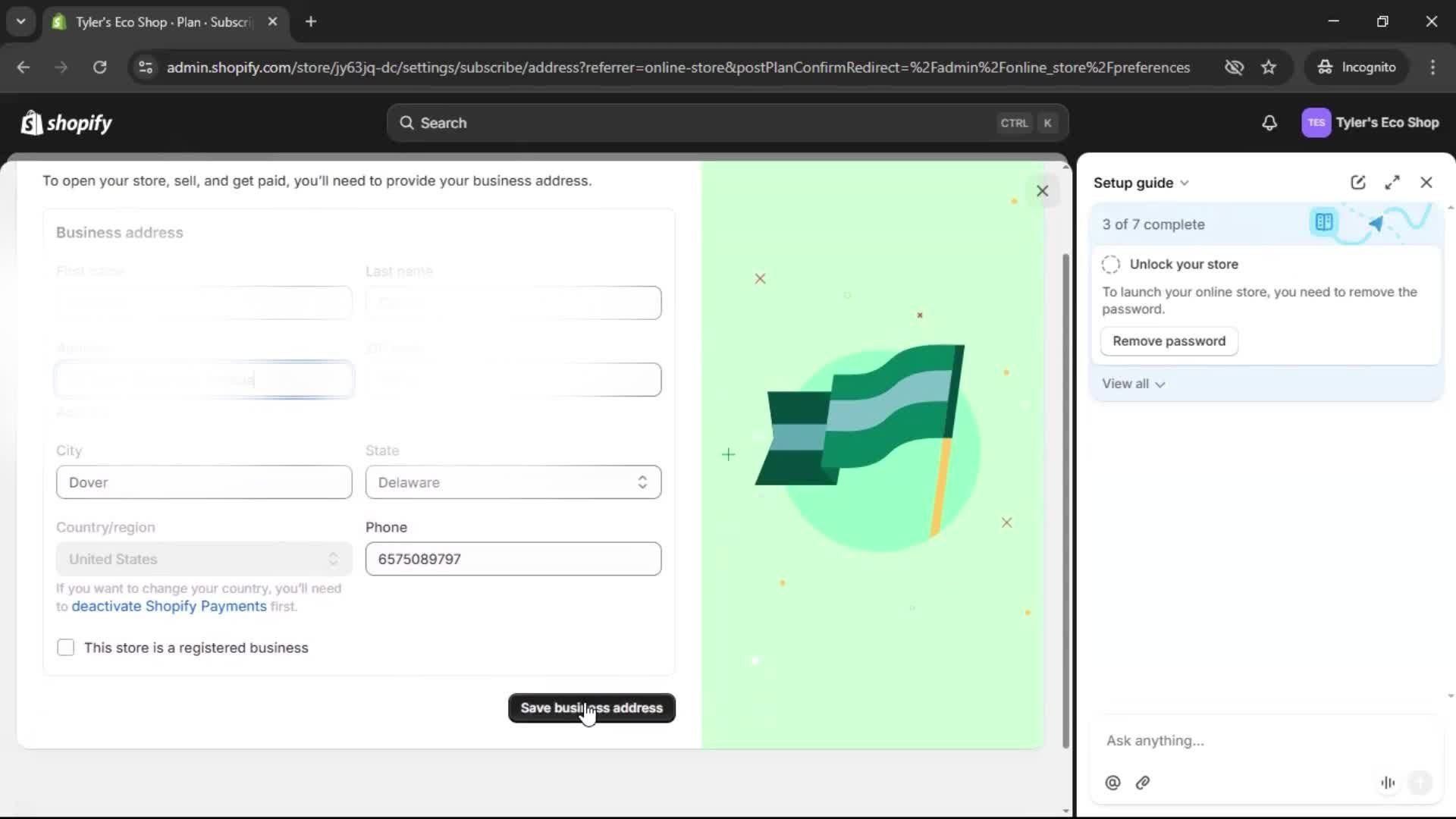Click the @ mention icon in chat input

(1112, 783)
